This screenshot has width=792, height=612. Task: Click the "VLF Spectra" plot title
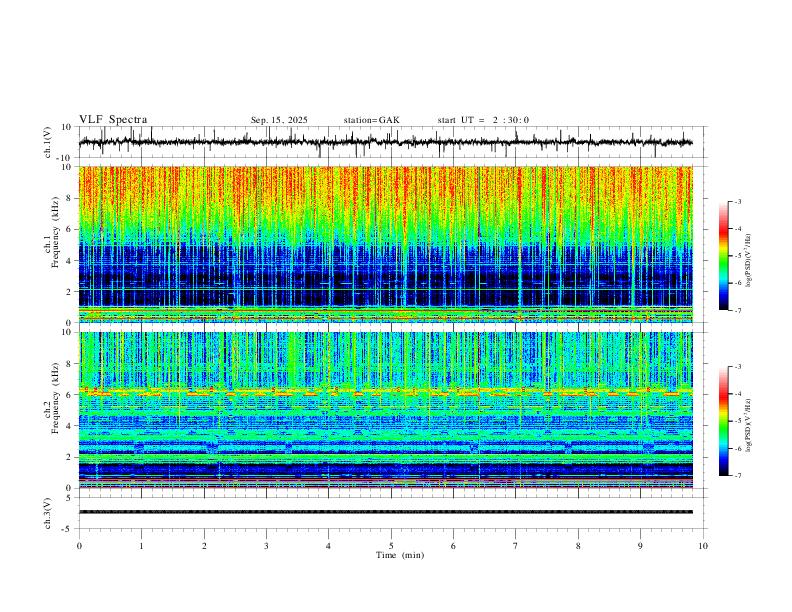[113, 120]
